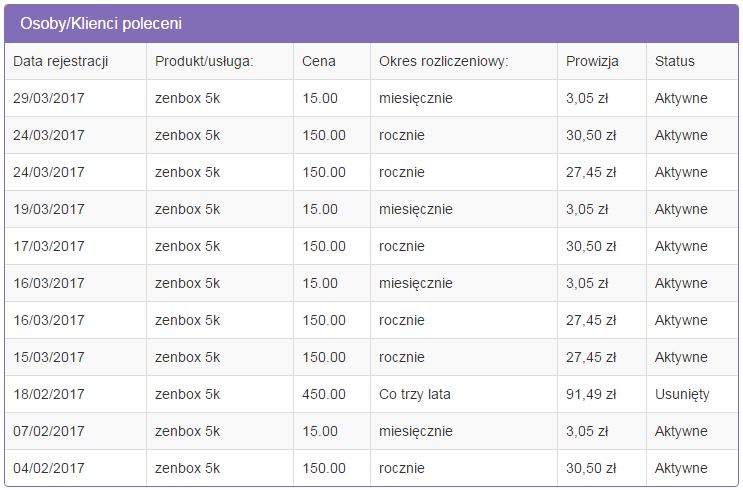Click the "Cena" column header
The image size is (743, 490).
tap(319, 61)
